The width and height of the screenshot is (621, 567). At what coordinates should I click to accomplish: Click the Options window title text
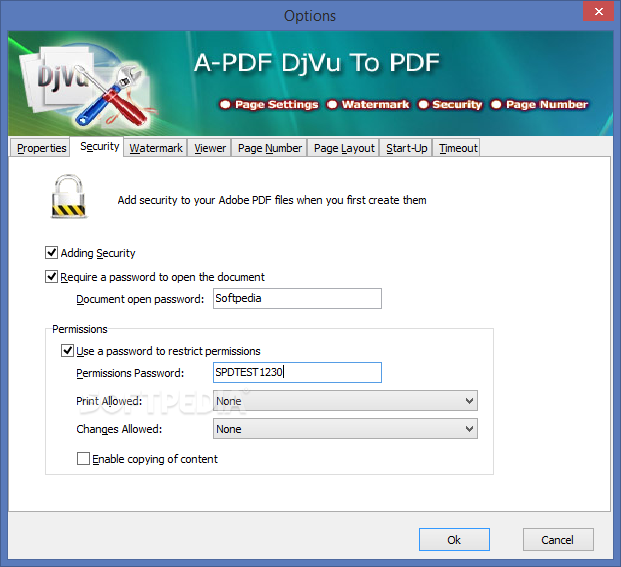pyautogui.click(x=310, y=16)
